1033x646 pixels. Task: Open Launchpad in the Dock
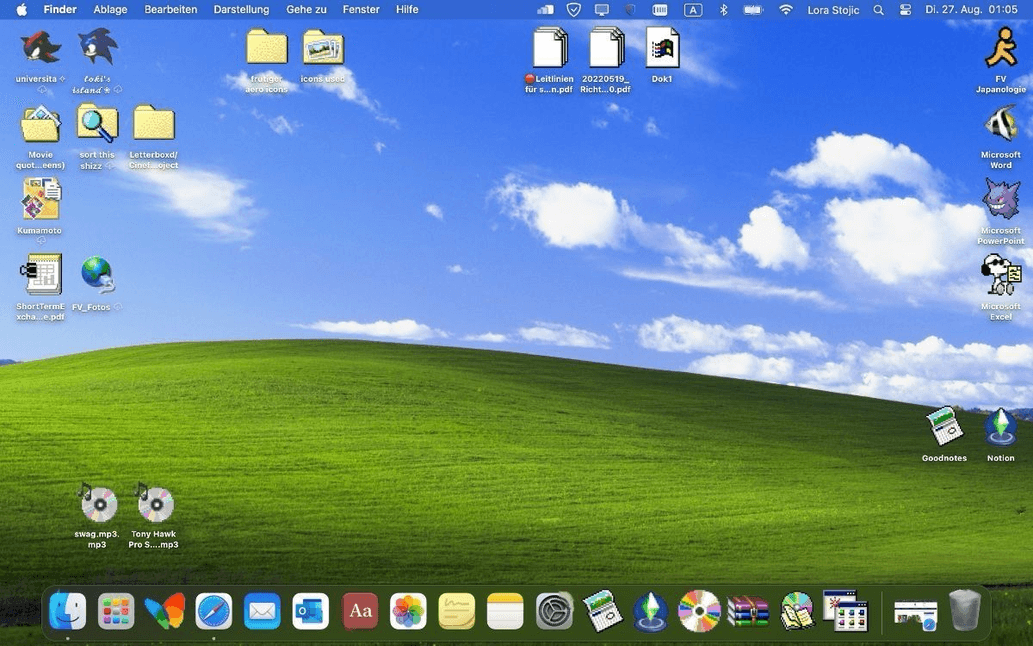116,611
